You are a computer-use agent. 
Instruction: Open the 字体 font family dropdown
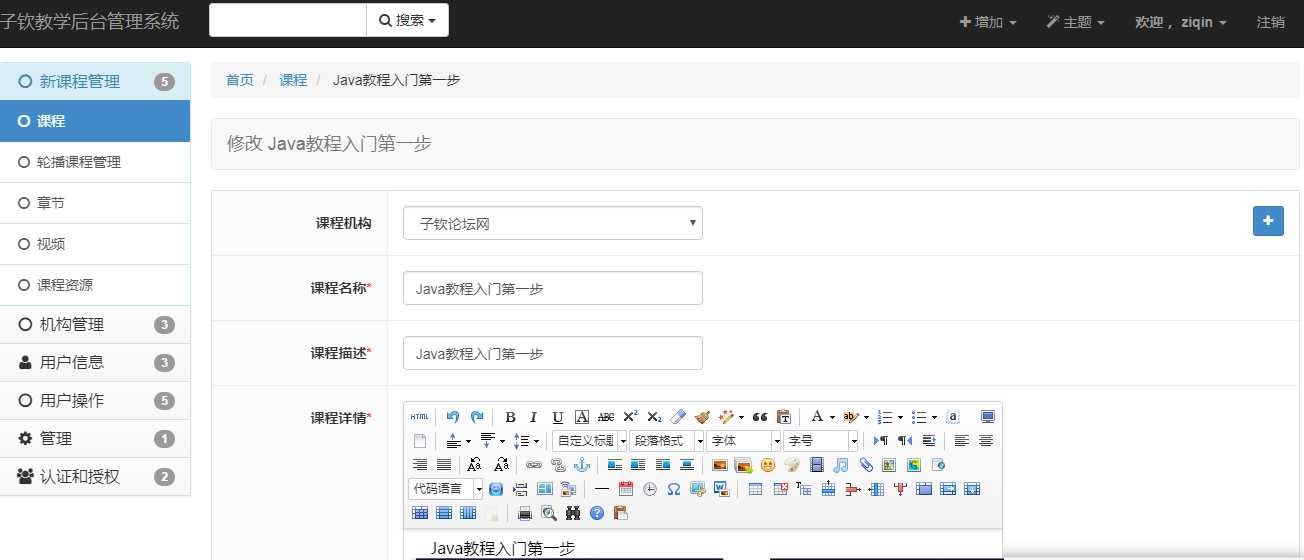pos(744,441)
